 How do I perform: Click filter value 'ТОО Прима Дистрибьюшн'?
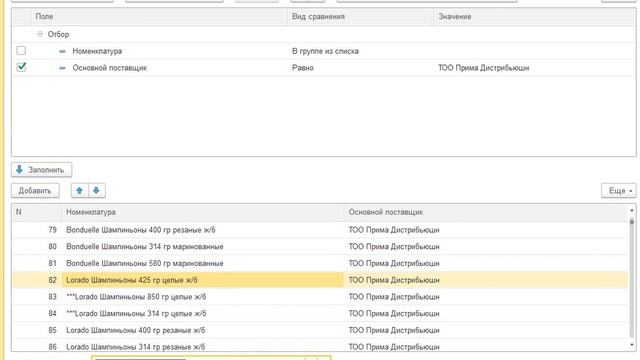point(483,68)
